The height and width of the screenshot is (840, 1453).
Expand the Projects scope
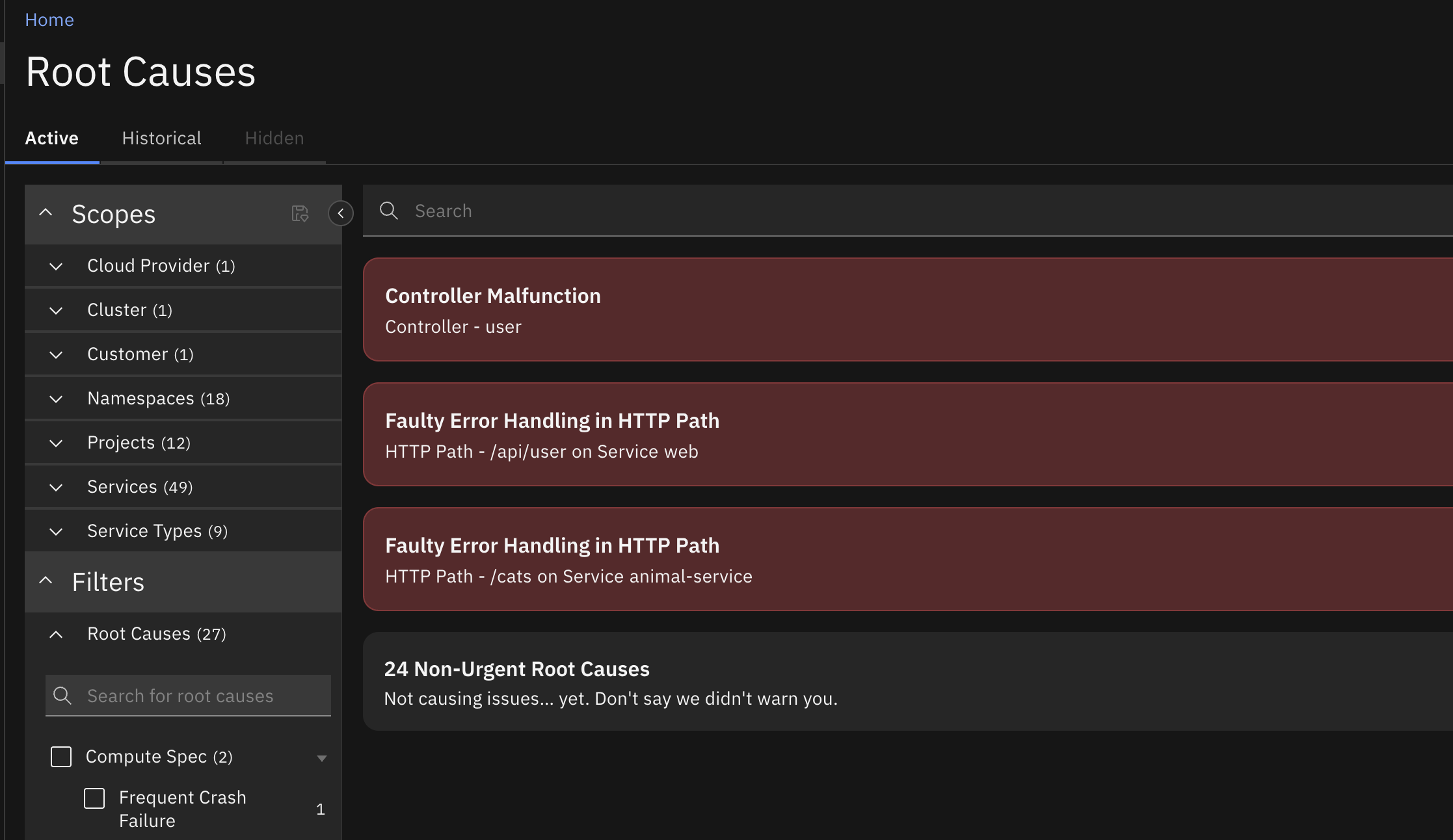click(x=55, y=443)
